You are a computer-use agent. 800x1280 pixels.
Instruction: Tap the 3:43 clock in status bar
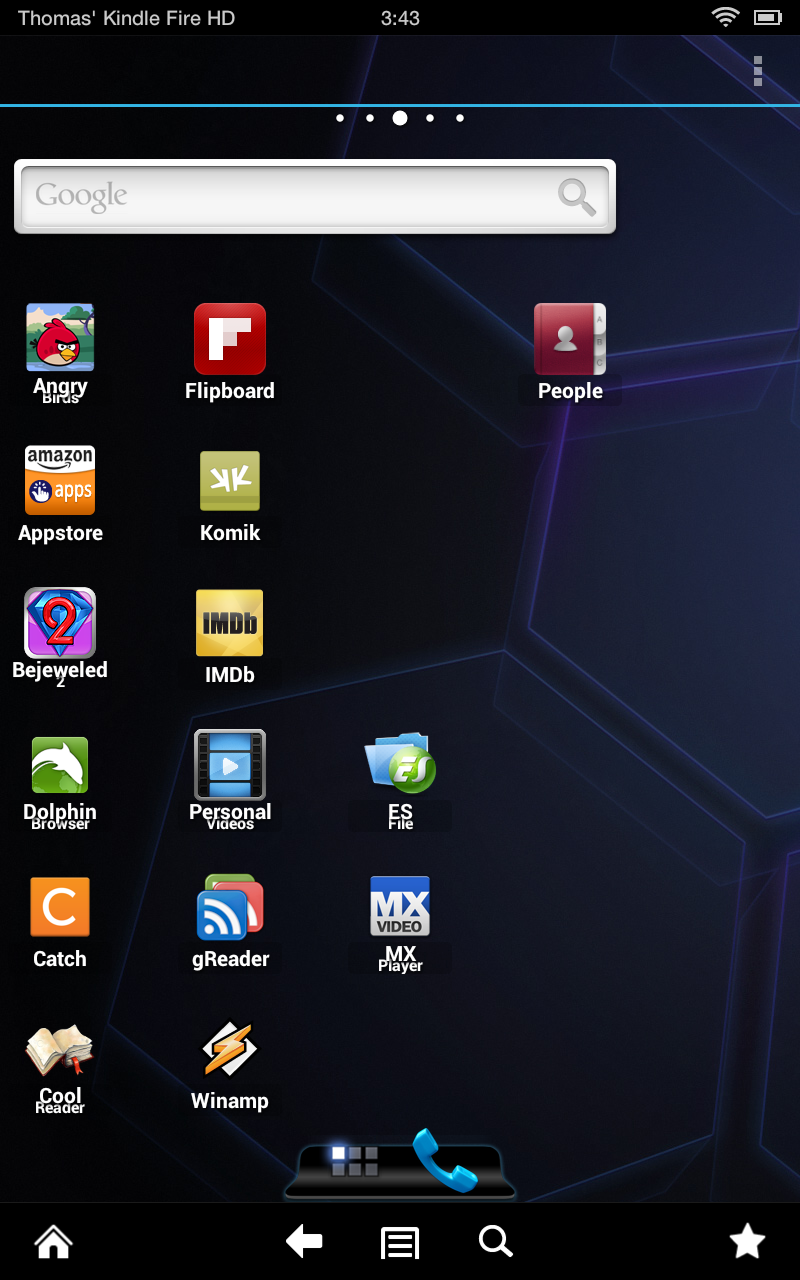pyautogui.click(x=400, y=18)
